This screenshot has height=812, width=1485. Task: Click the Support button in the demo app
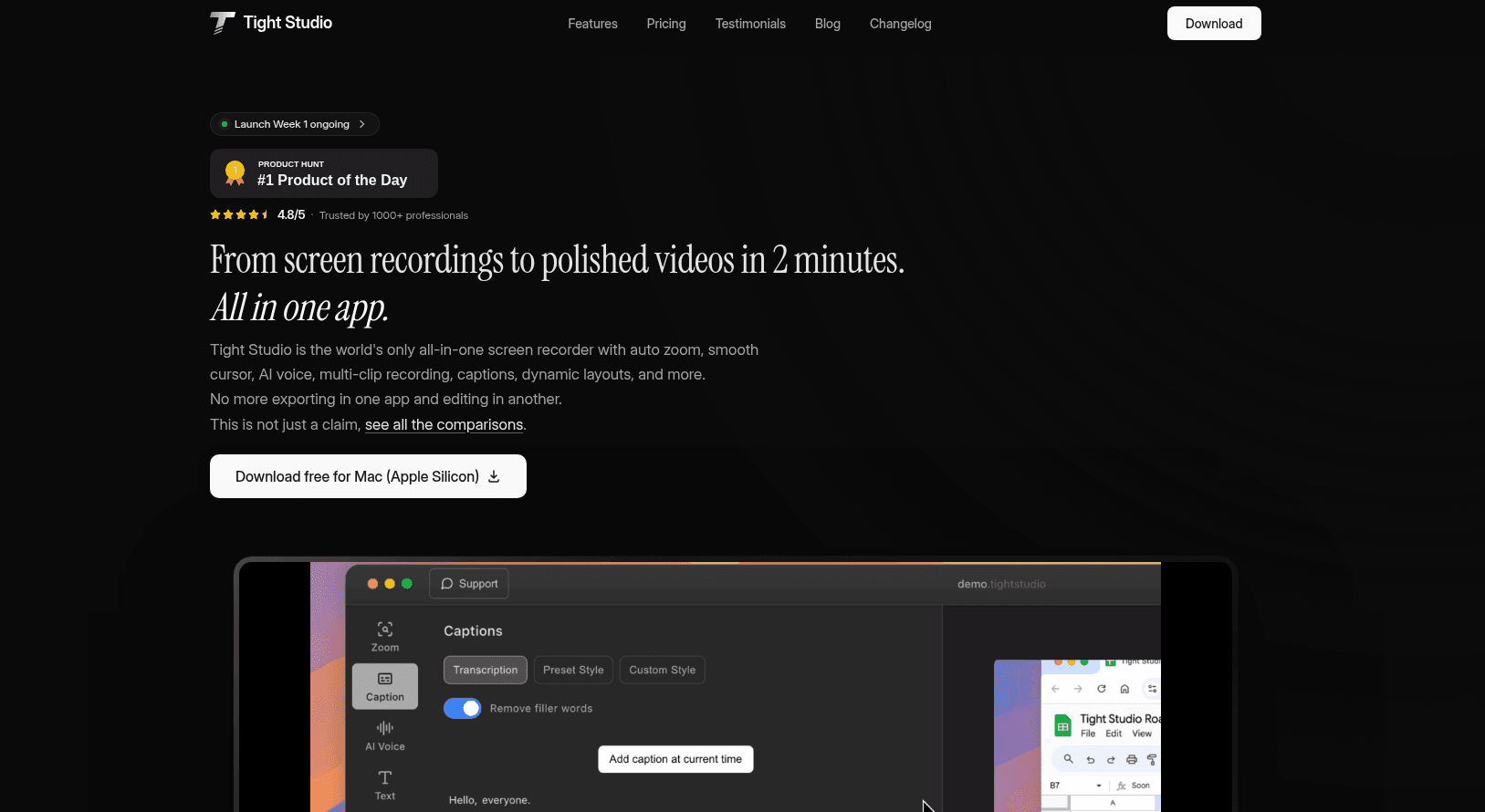[x=469, y=584]
